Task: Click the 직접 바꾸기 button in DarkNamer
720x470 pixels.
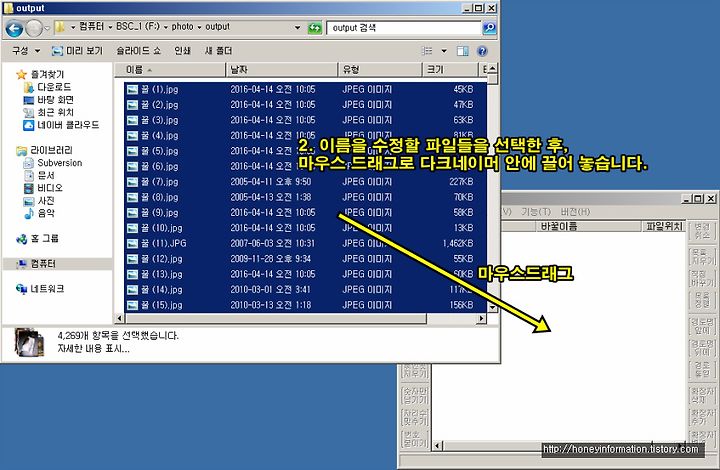Action: 702,278
